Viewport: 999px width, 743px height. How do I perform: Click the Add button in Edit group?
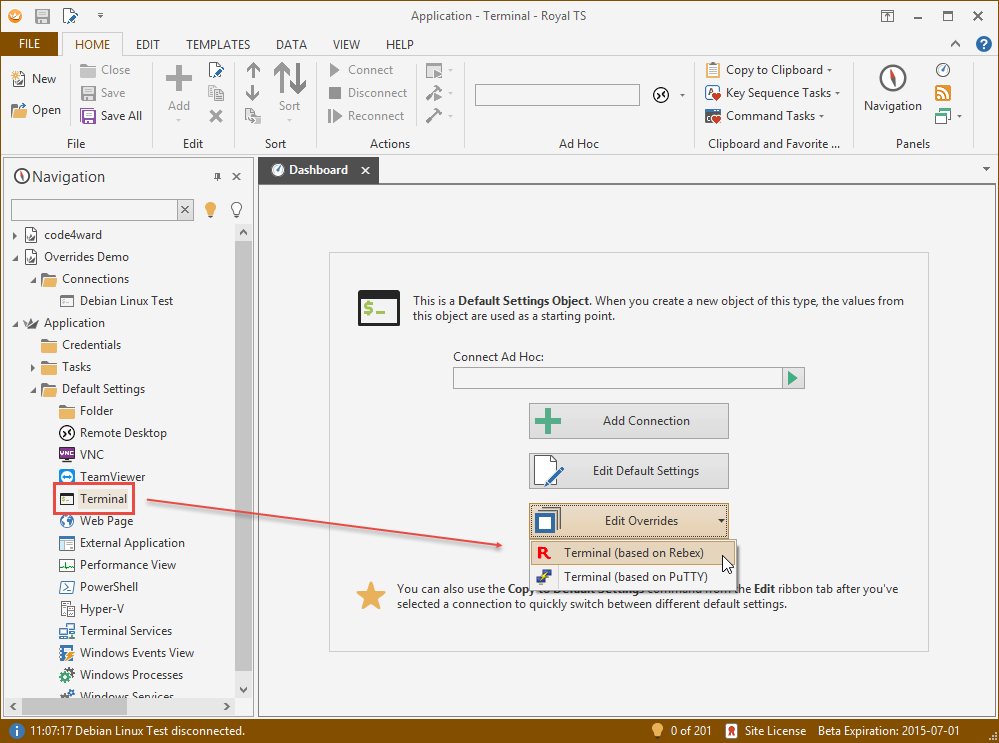tap(178, 93)
